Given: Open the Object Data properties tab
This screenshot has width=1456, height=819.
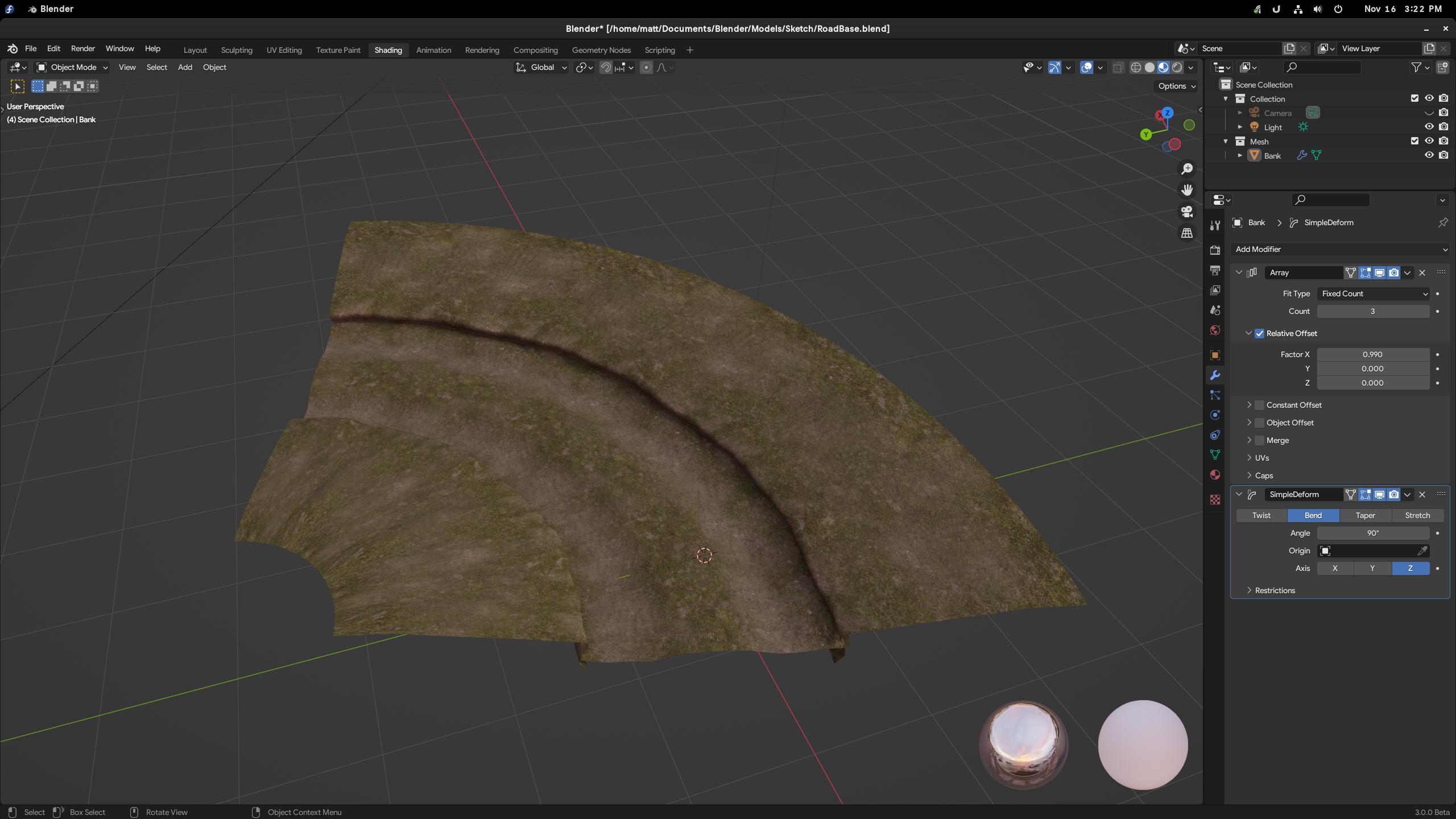Looking at the screenshot, I should click(x=1215, y=454).
